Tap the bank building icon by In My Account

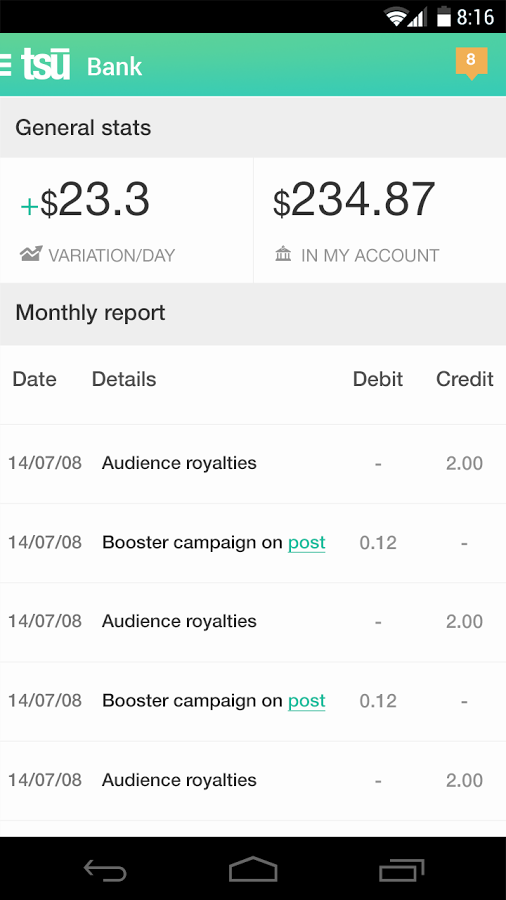283,254
